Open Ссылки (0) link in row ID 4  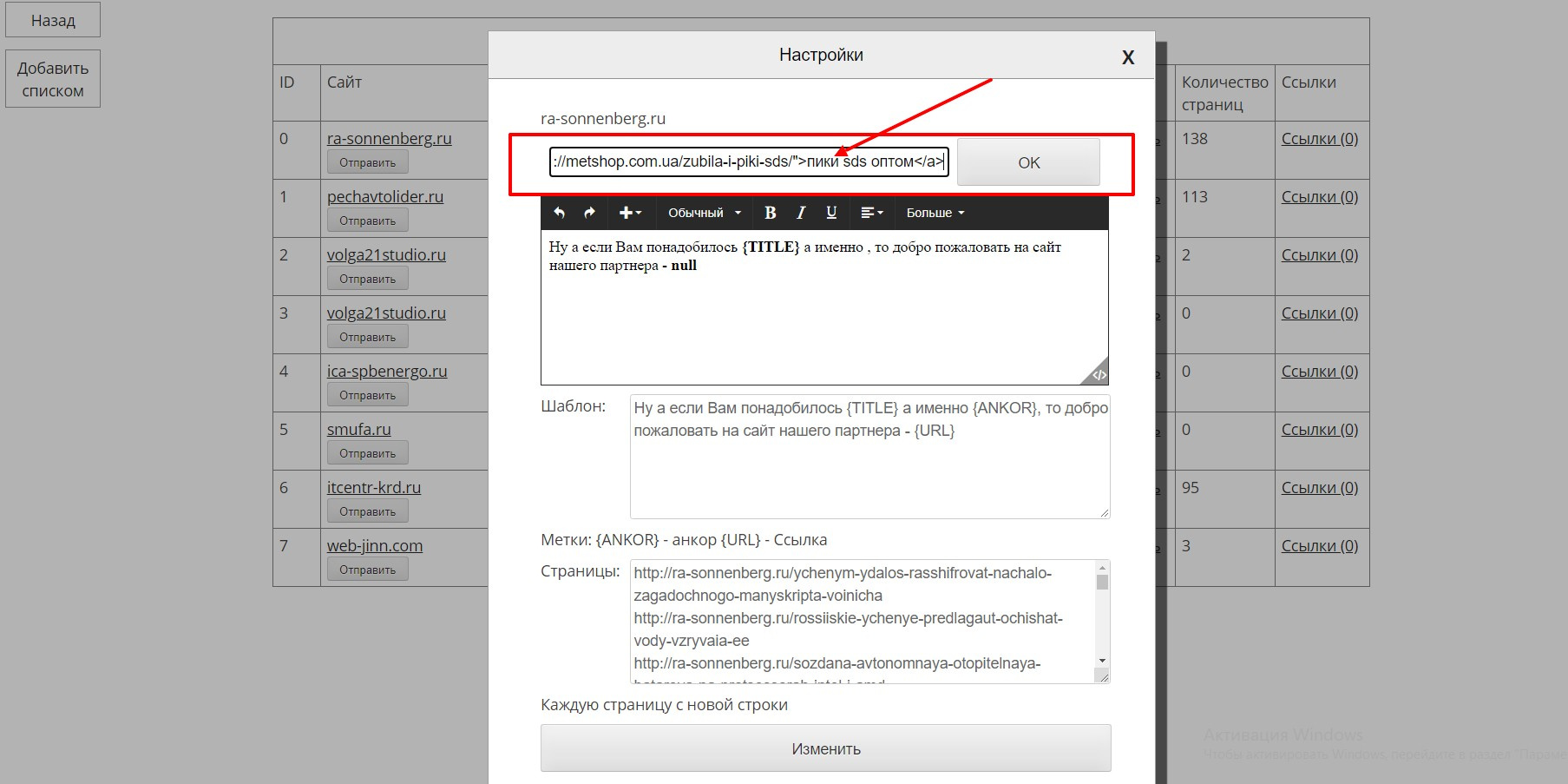[x=1320, y=371]
